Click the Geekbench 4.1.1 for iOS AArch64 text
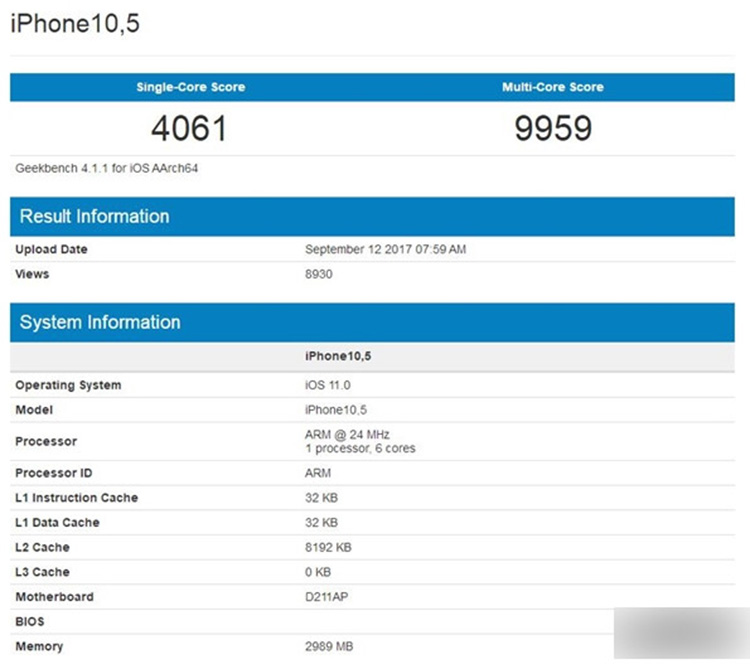 click(107, 168)
